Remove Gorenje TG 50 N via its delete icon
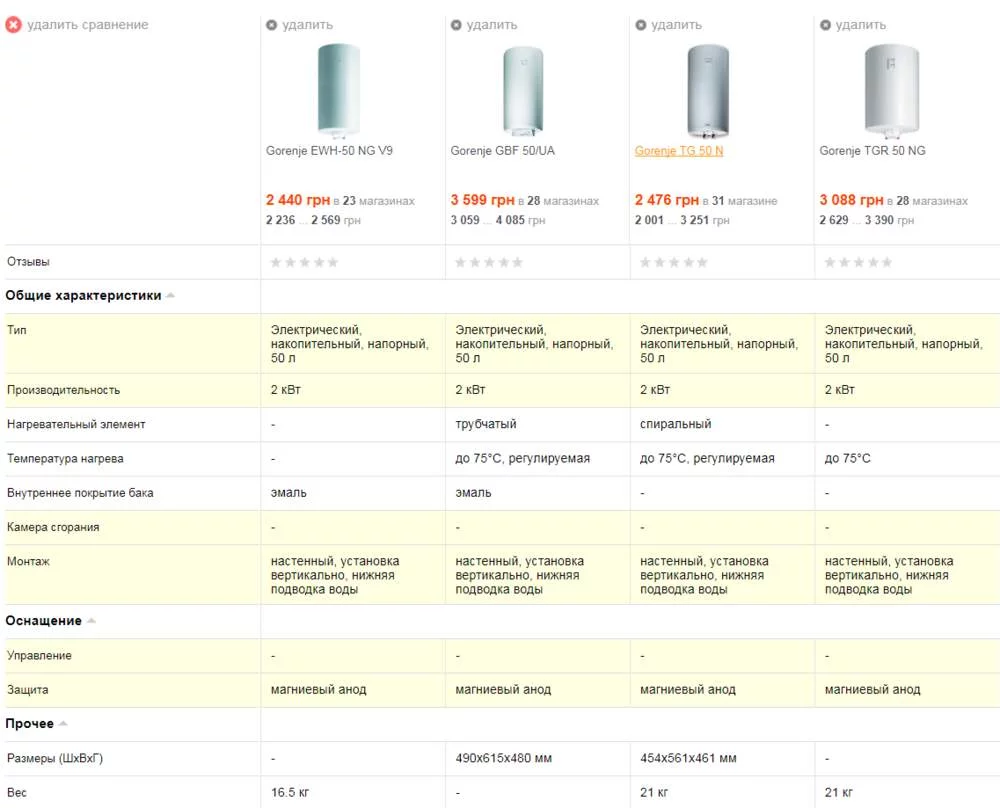The height and width of the screenshot is (808, 1000). (641, 25)
